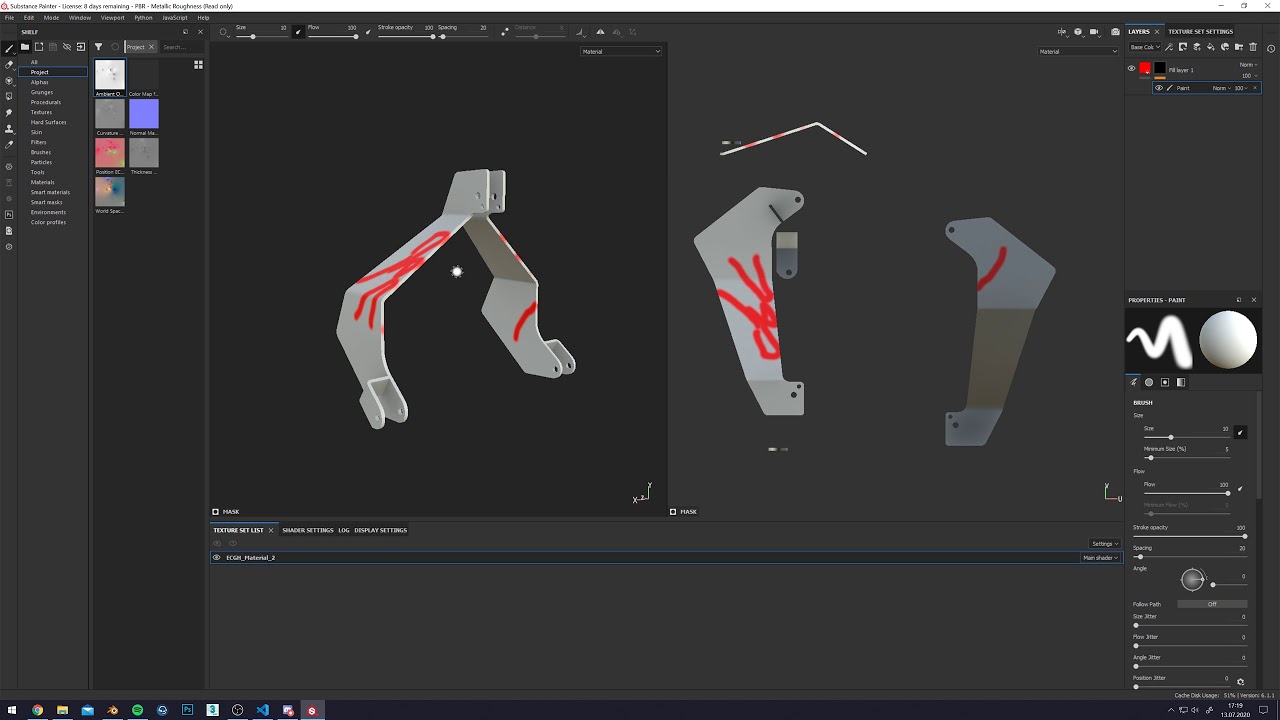Click the shelf import resources icon
1280x720 pixels.
pyautogui.click(x=81, y=47)
